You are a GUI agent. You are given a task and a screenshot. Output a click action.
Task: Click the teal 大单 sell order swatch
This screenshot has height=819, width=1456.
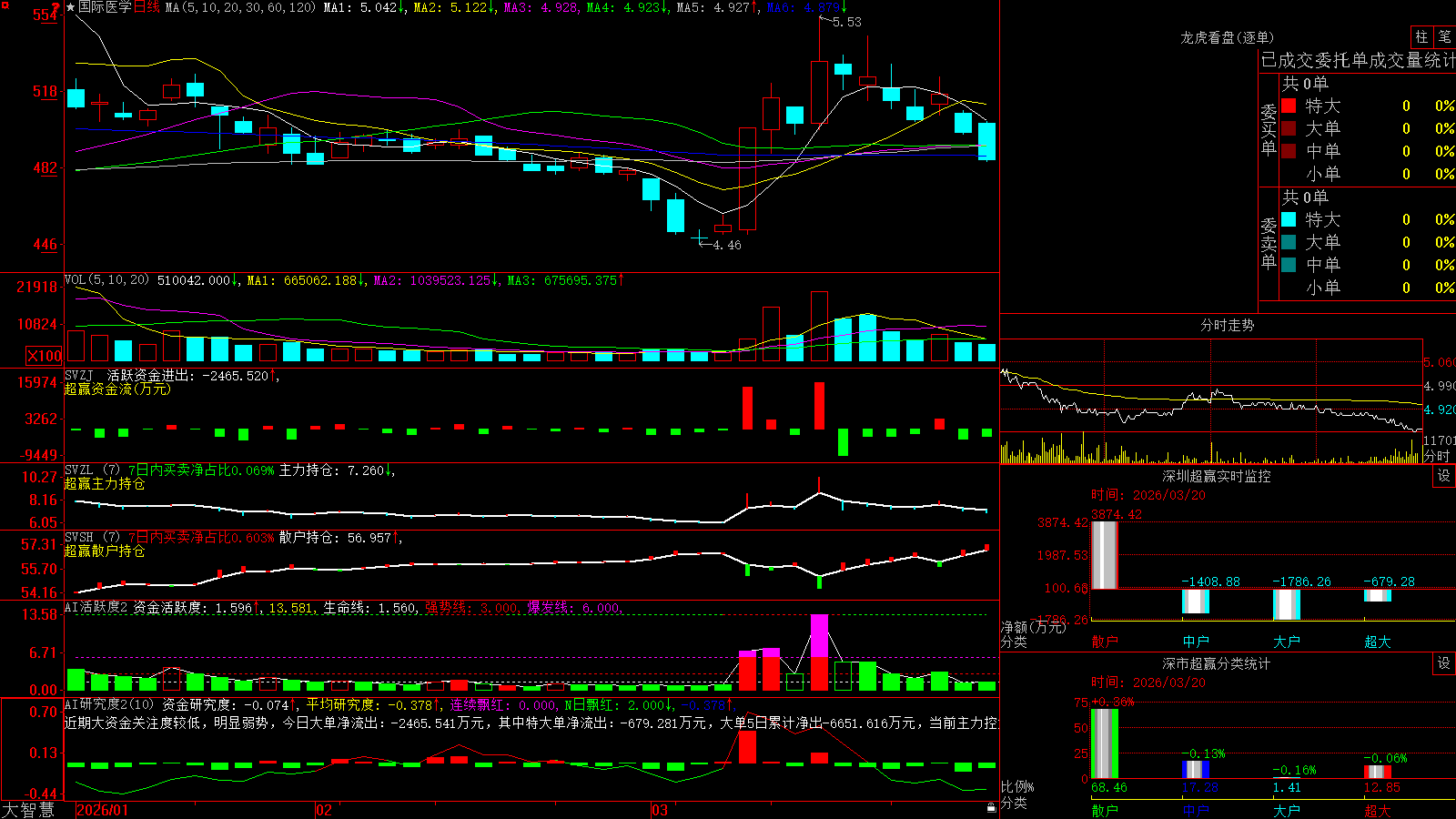(1289, 242)
